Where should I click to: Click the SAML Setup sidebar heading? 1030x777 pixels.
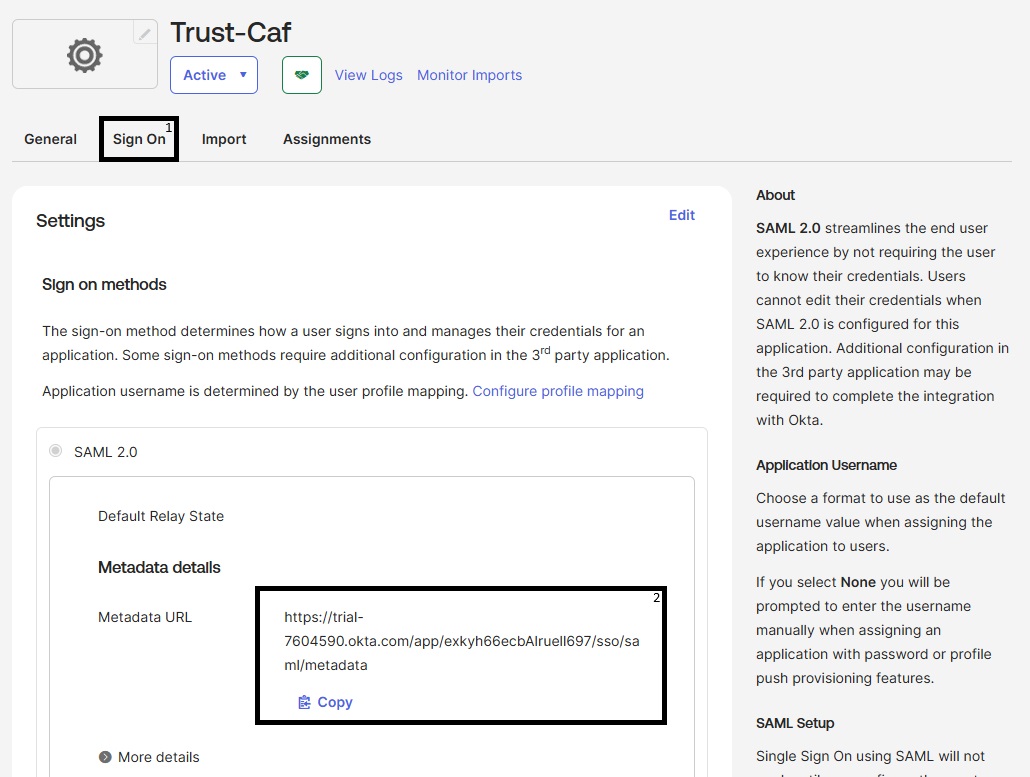click(795, 723)
